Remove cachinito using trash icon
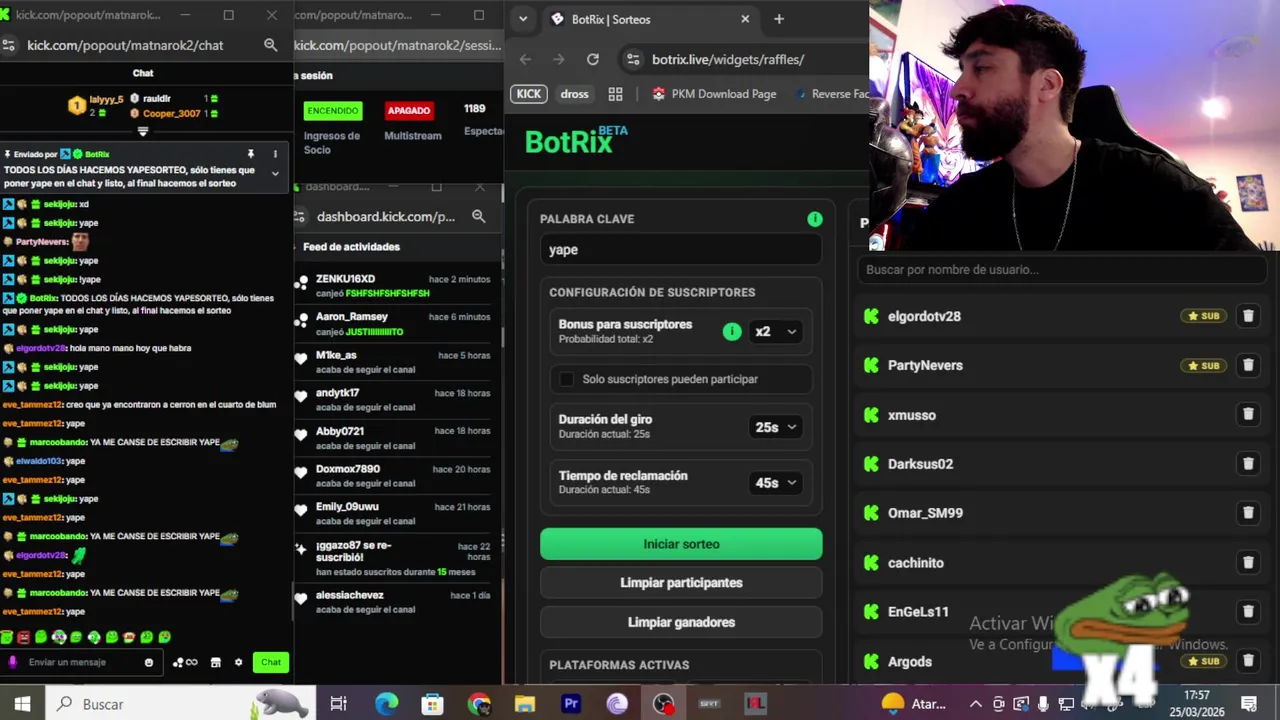The height and width of the screenshot is (720, 1280). coord(1248,562)
